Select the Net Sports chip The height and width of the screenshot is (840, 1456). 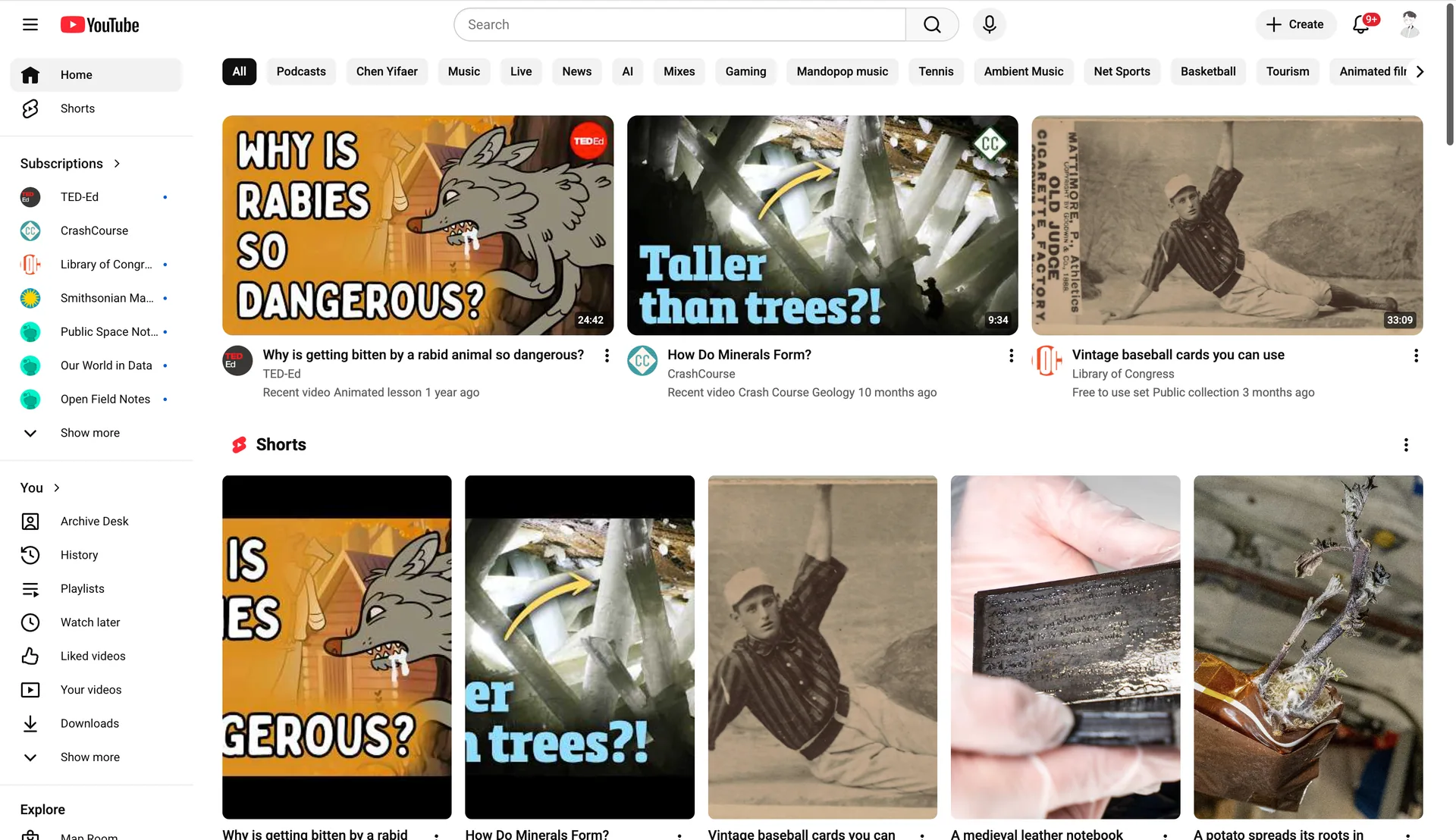[x=1122, y=71]
